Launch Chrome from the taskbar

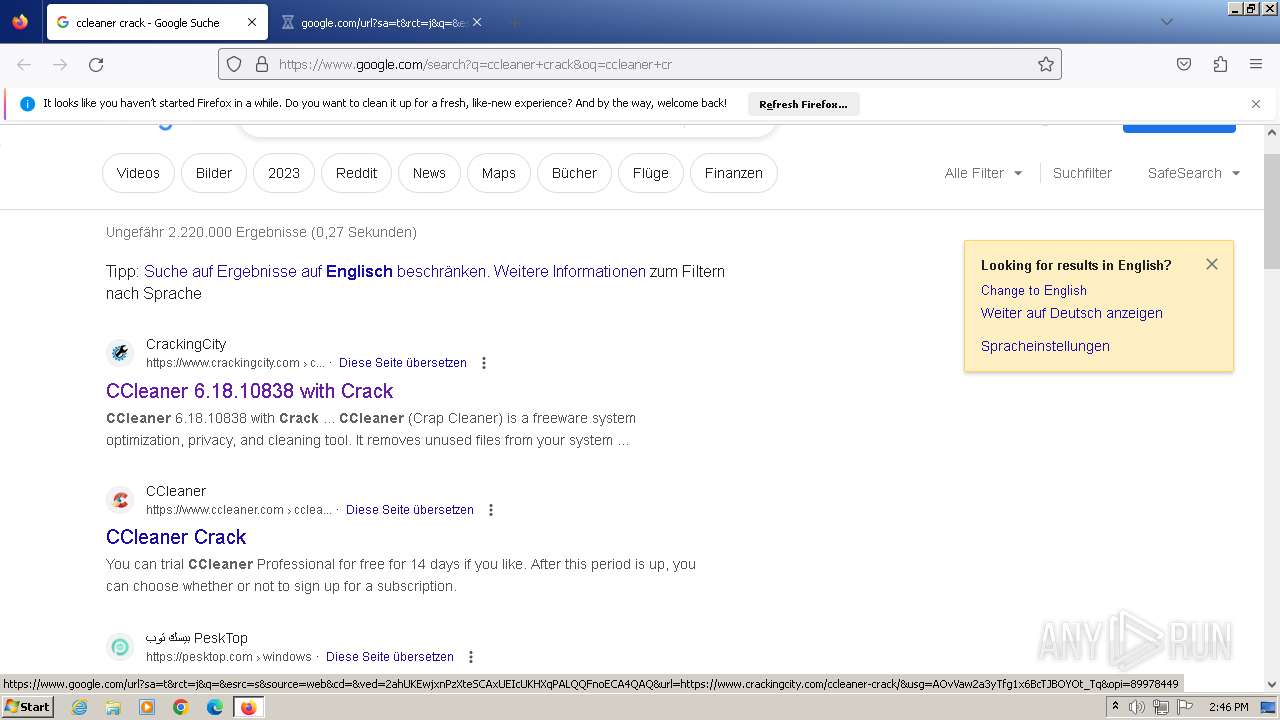[x=181, y=707]
